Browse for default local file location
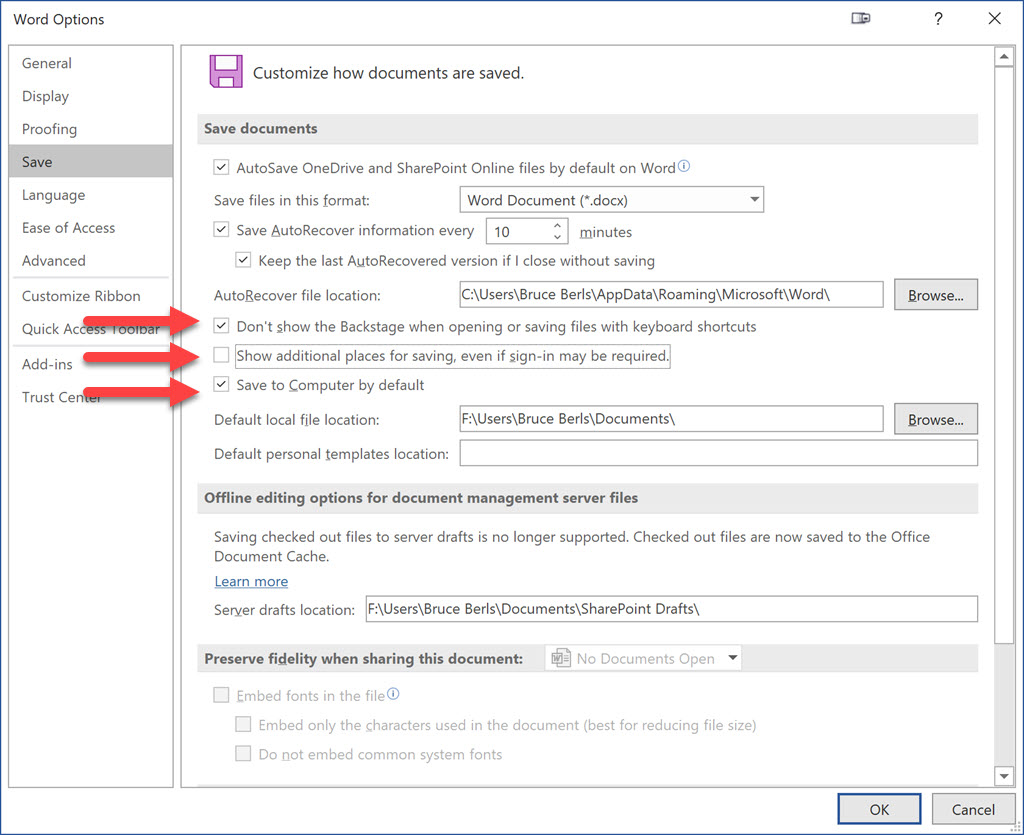Image resolution: width=1024 pixels, height=835 pixels. [x=936, y=419]
